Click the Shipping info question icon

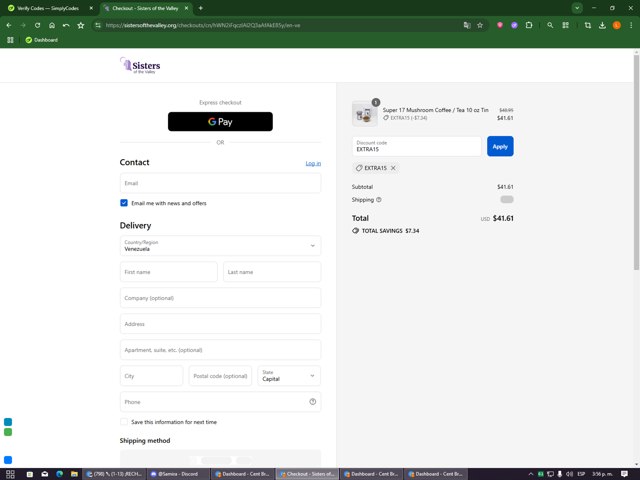[379, 200]
